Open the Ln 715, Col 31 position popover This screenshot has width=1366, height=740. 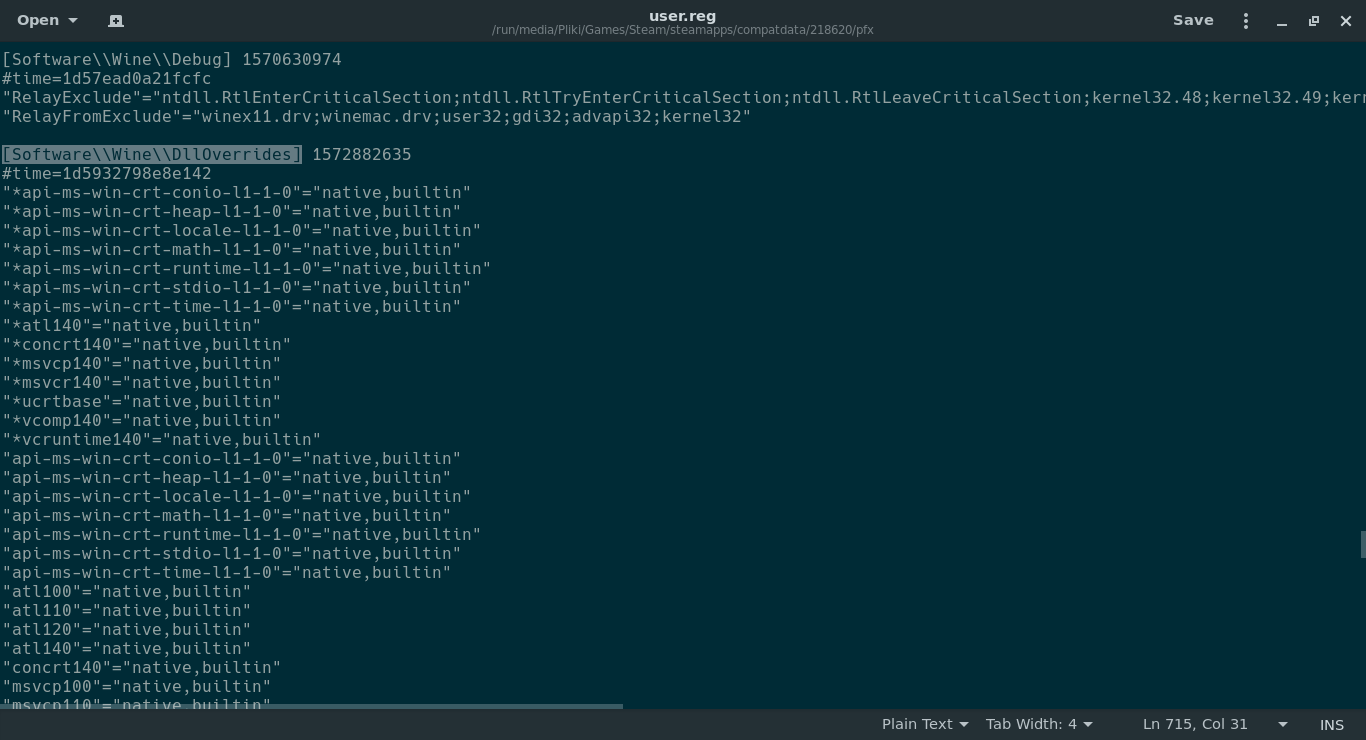pos(1214,724)
